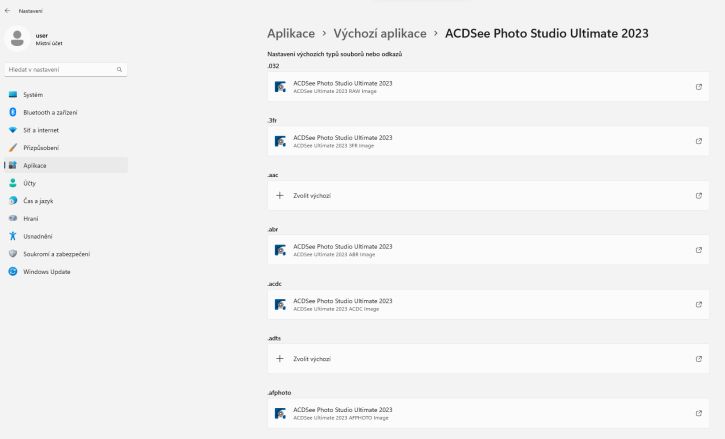Image resolution: width=725 pixels, height=439 pixels.
Task: Open Účty category
Action: [x=66, y=183]
